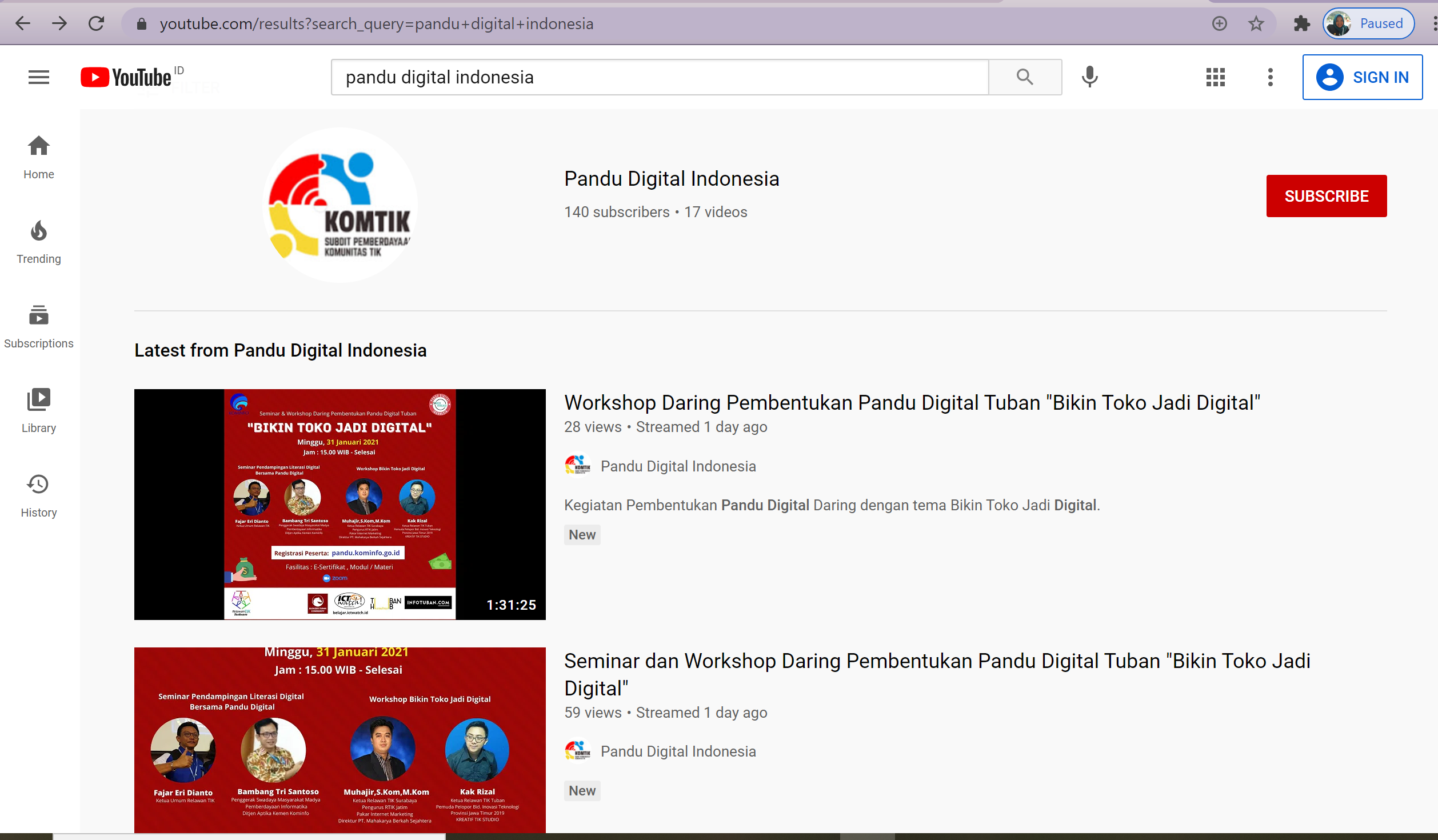Subscribe to Pandu Digital Indonesia channel
1438x840 pixels.
pyautogui.click(x=1326, y=196)
